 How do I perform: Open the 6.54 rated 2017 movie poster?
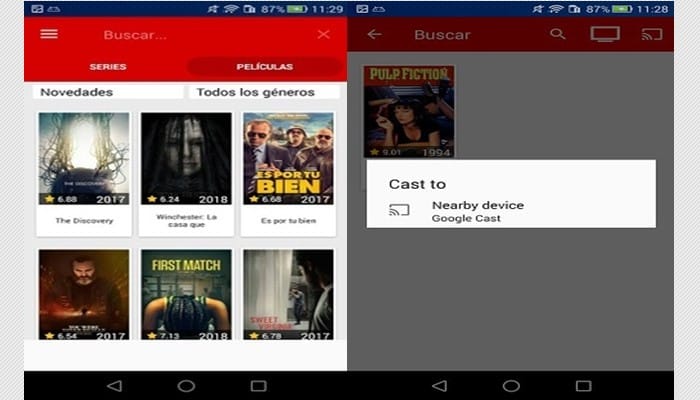point(84,295)
